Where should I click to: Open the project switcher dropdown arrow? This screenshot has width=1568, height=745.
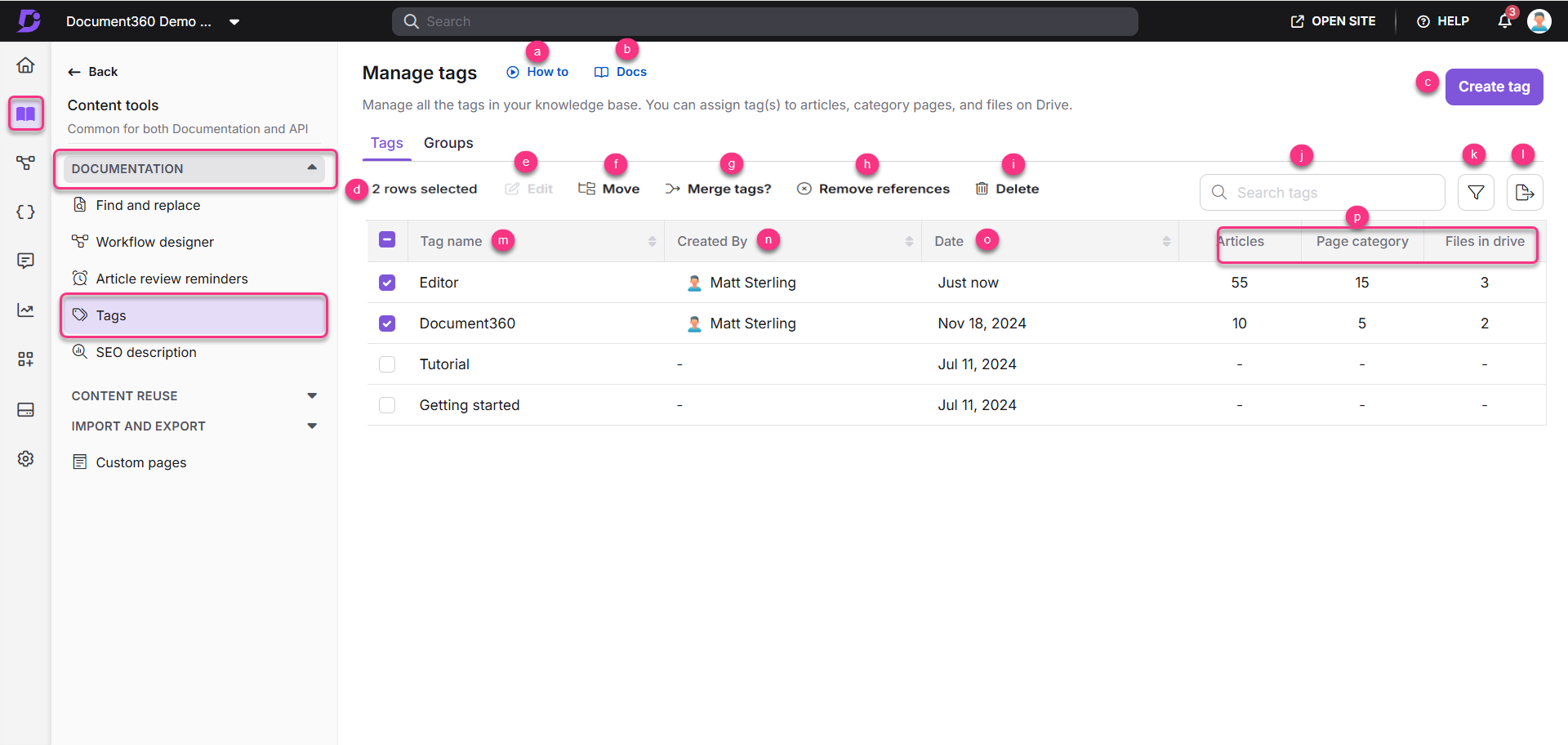(234, 22)
